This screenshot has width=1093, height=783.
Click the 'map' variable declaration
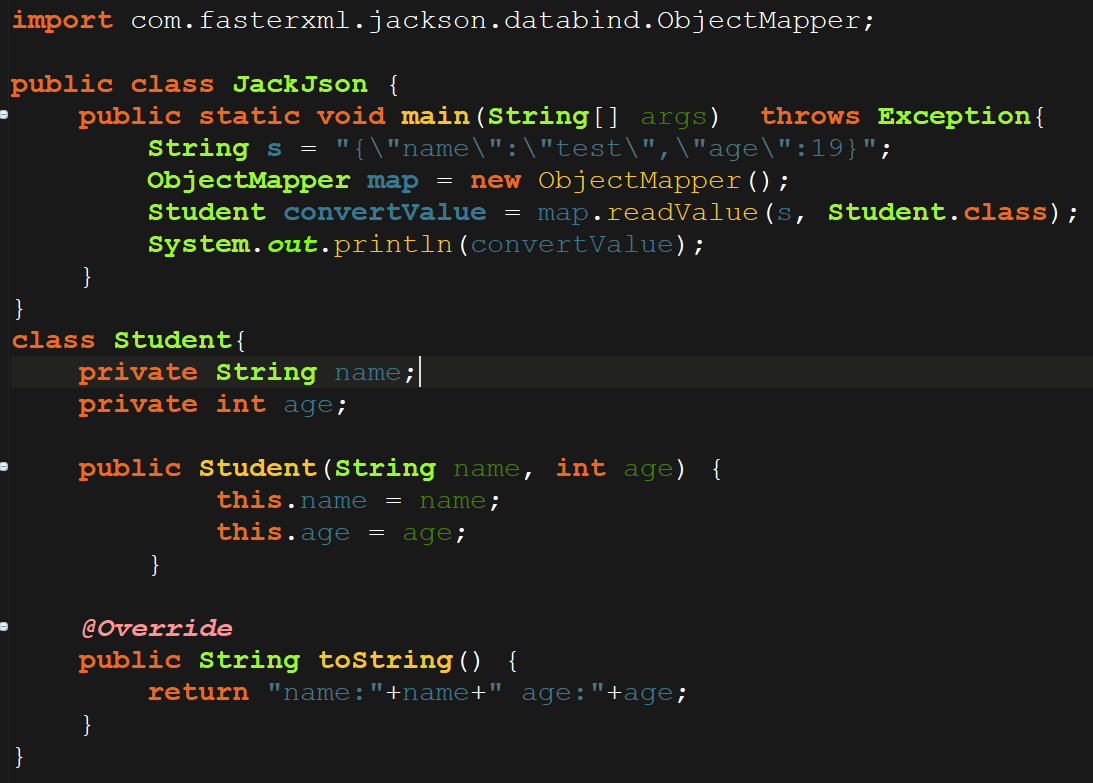pyautogui.click(x=392, y=181)
